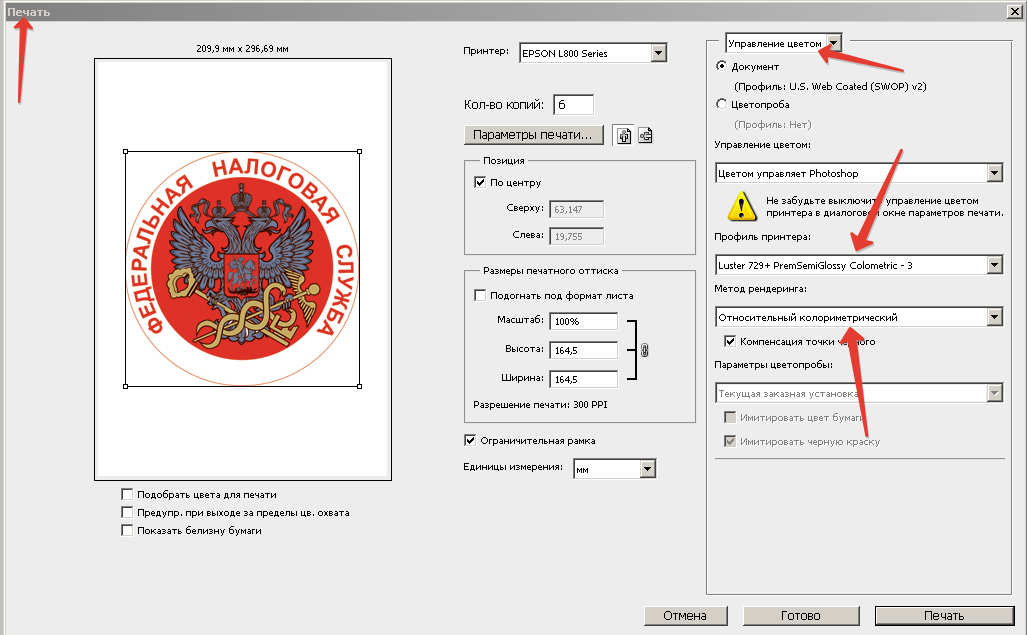
Task: Select the Цветопроба radio button
Action: click(721, 104)
